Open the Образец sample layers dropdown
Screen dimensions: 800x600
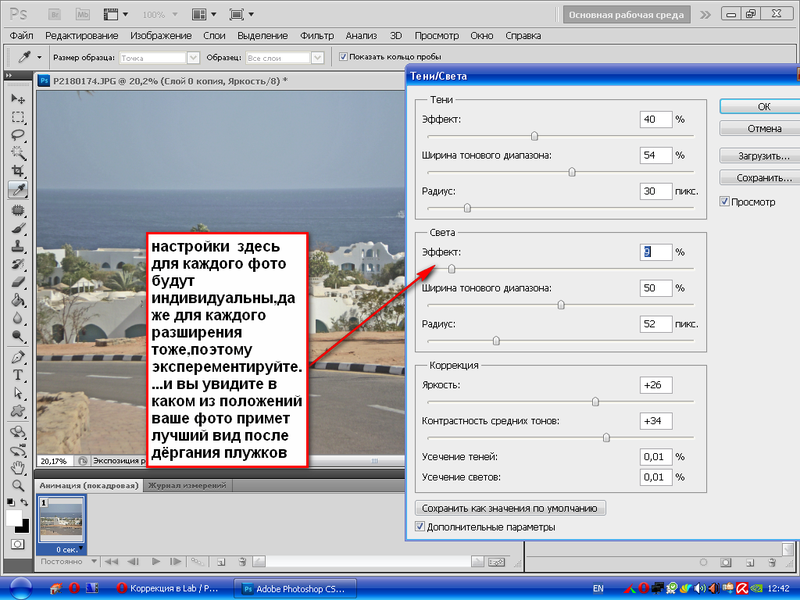317,58
